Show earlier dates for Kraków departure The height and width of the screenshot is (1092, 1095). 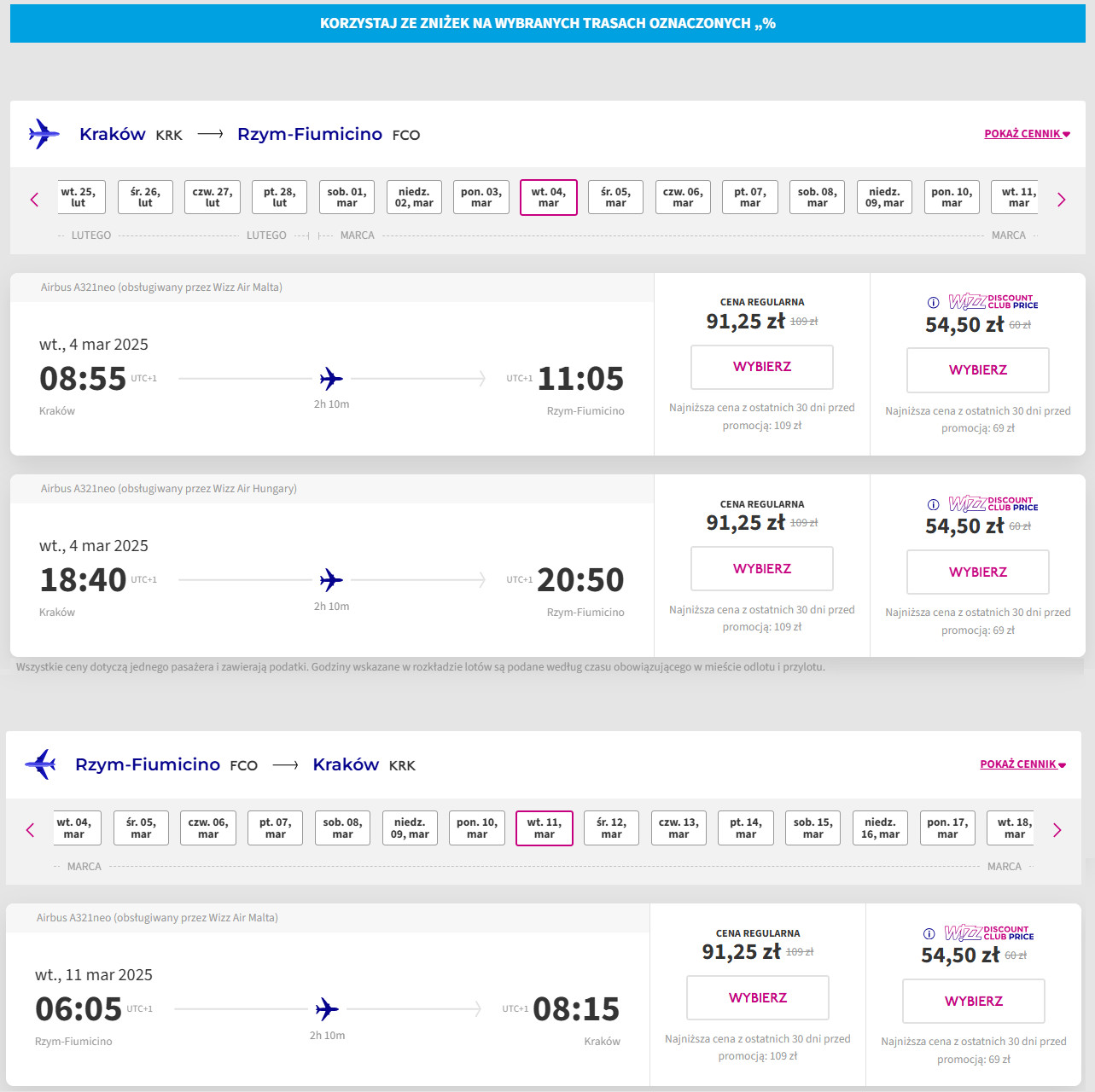[x=34, y=200]
